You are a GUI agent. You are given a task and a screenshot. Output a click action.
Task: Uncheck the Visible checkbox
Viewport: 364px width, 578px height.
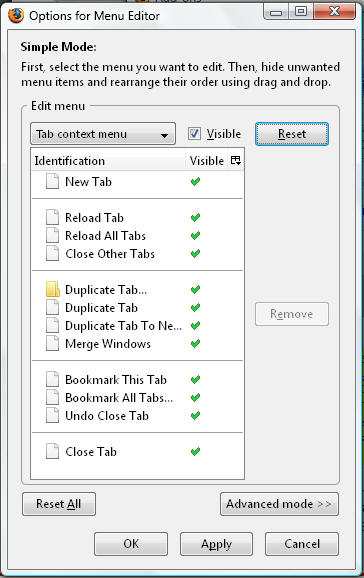pyautogui.click(x=194, y=133)
